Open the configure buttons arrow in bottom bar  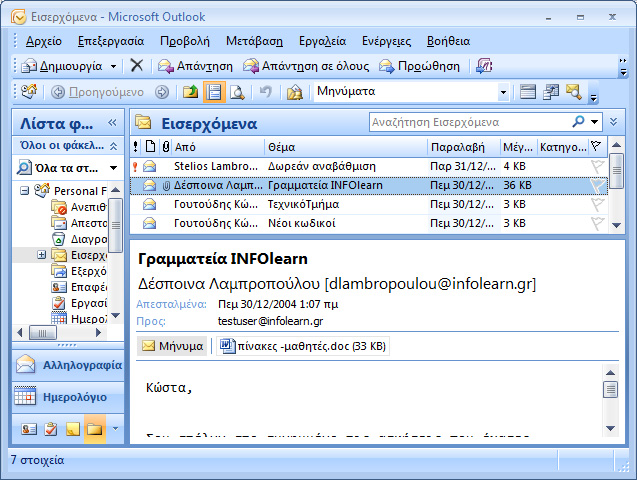coord(115,429)
